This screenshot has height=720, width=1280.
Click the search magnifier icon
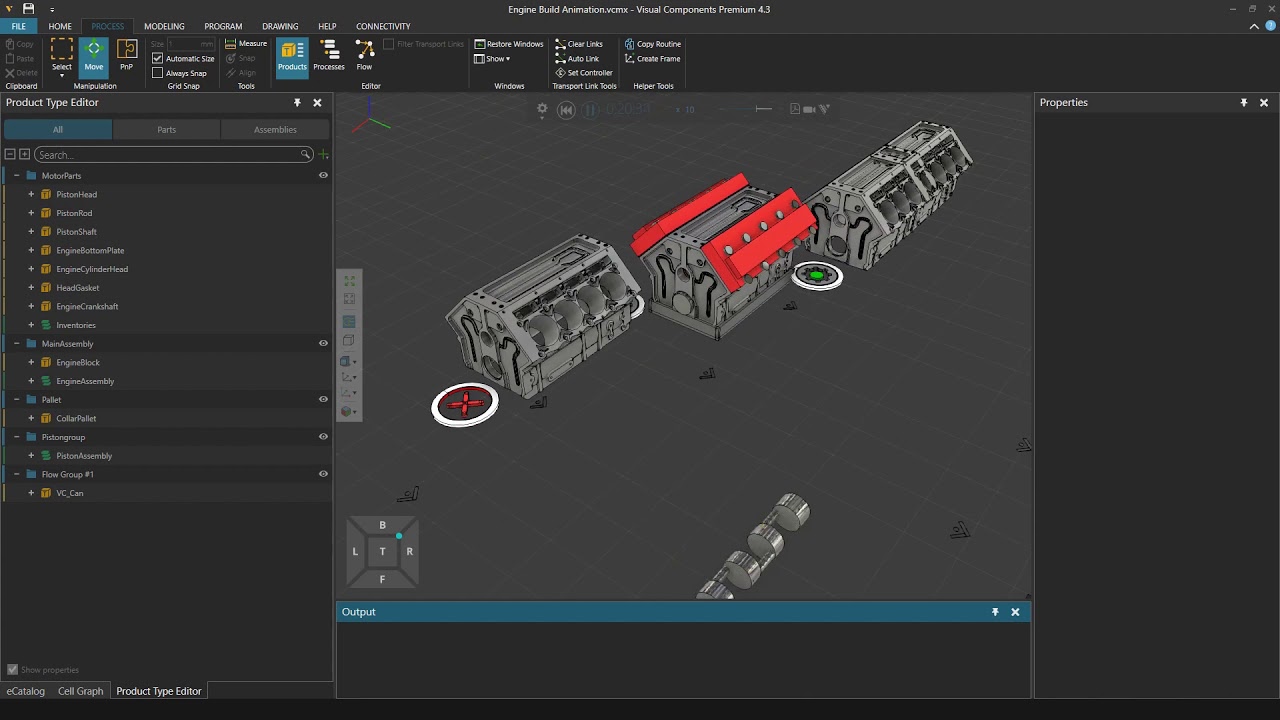coord(305,155)
